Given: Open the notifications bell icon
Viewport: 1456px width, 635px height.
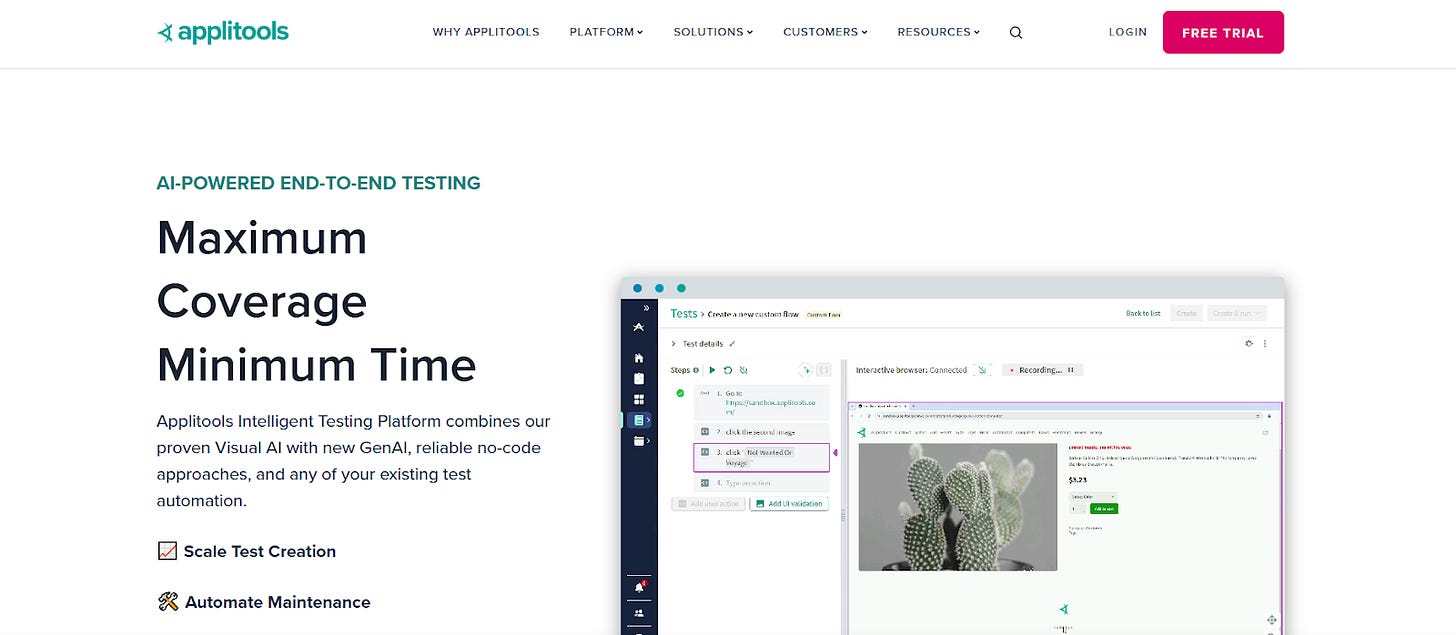Looking at the screenshot, I should pyautogui.click(x=639, y=587).
